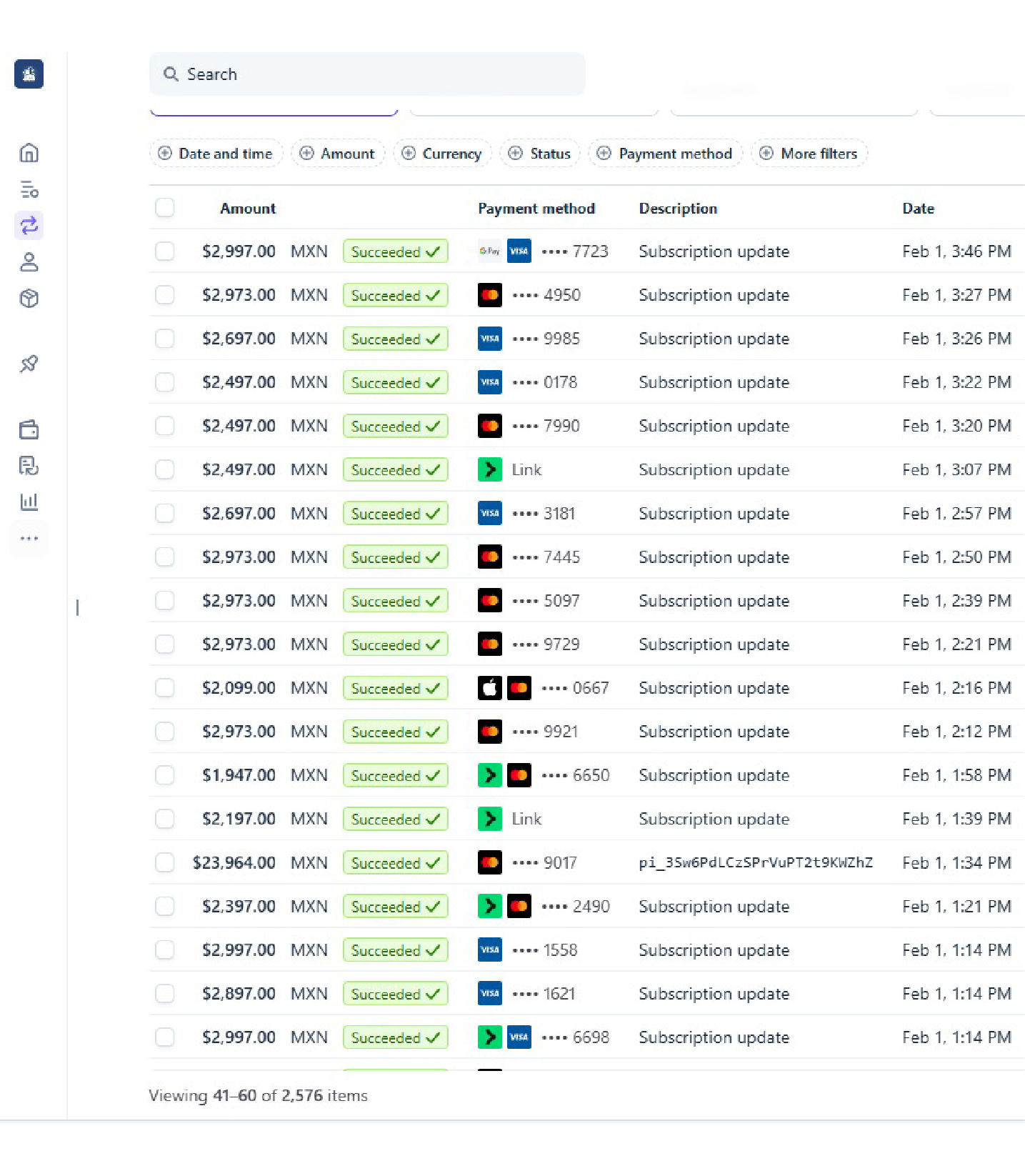
Task: Open Transactions sidebar arrows icon
Action: [29, 226]
